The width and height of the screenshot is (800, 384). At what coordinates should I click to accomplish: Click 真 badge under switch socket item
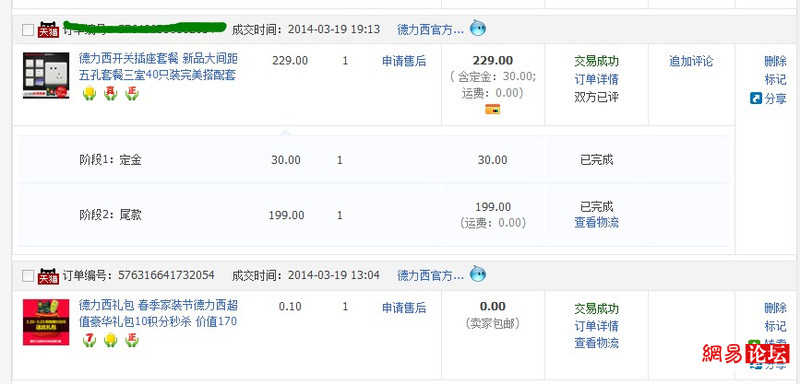110,93
